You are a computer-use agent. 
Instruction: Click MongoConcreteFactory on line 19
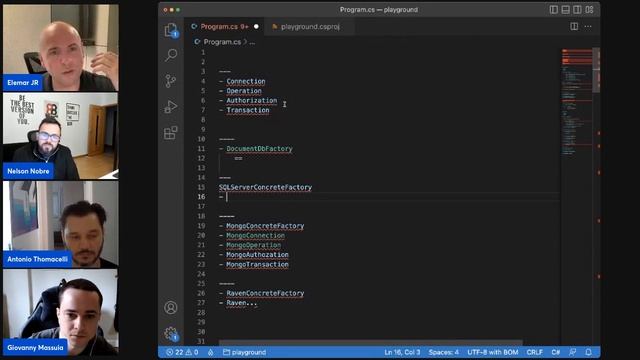(265, 226)
